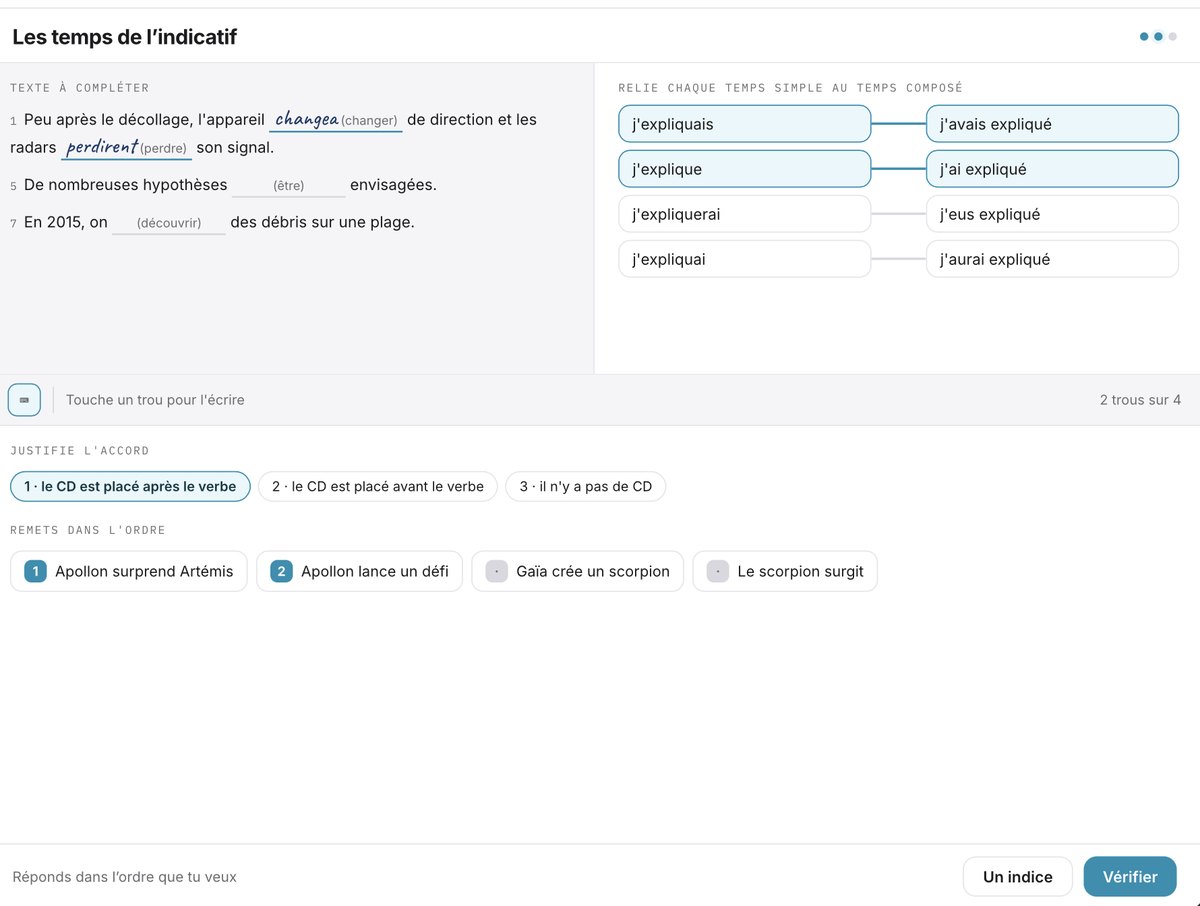The width and height of the screenshot is (1200, 906).
Task: Select the tile j'expliquerai
Action: click(x=745, y=214)
